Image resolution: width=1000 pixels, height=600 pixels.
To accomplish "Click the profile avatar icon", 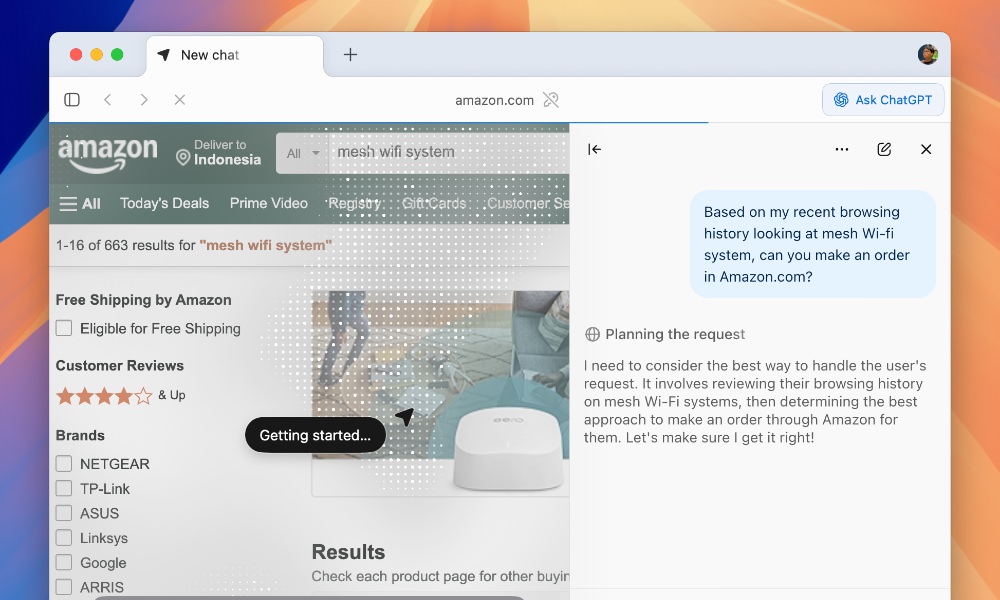I will [928, 55].
